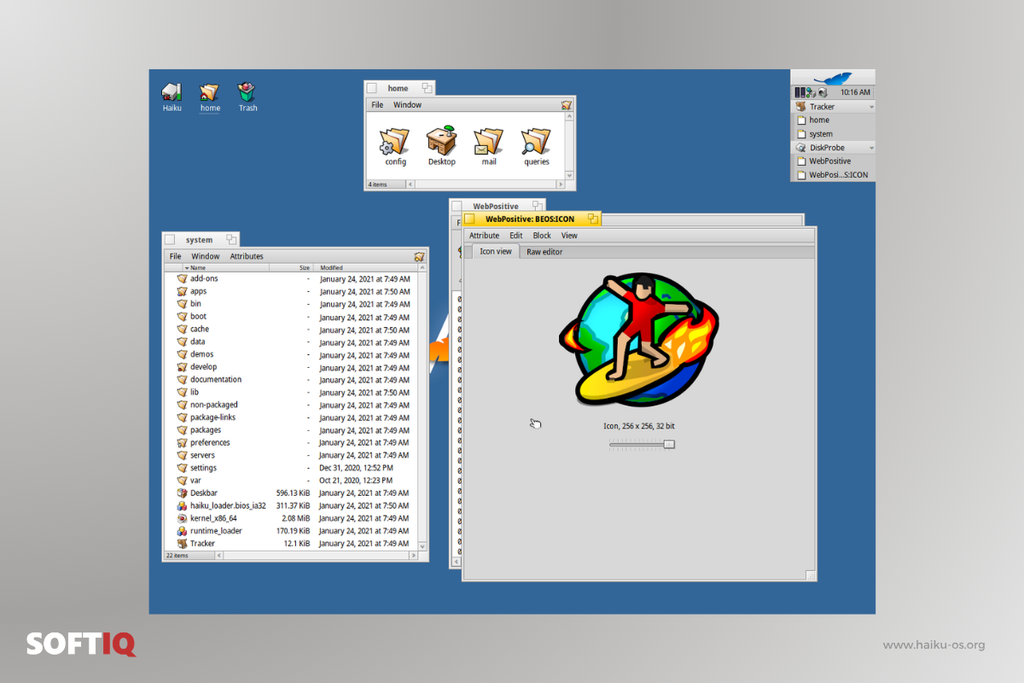Click the haiku_loader.bios_ia32 file icon
The image size is (1024, 683).
tap(182, 506)
